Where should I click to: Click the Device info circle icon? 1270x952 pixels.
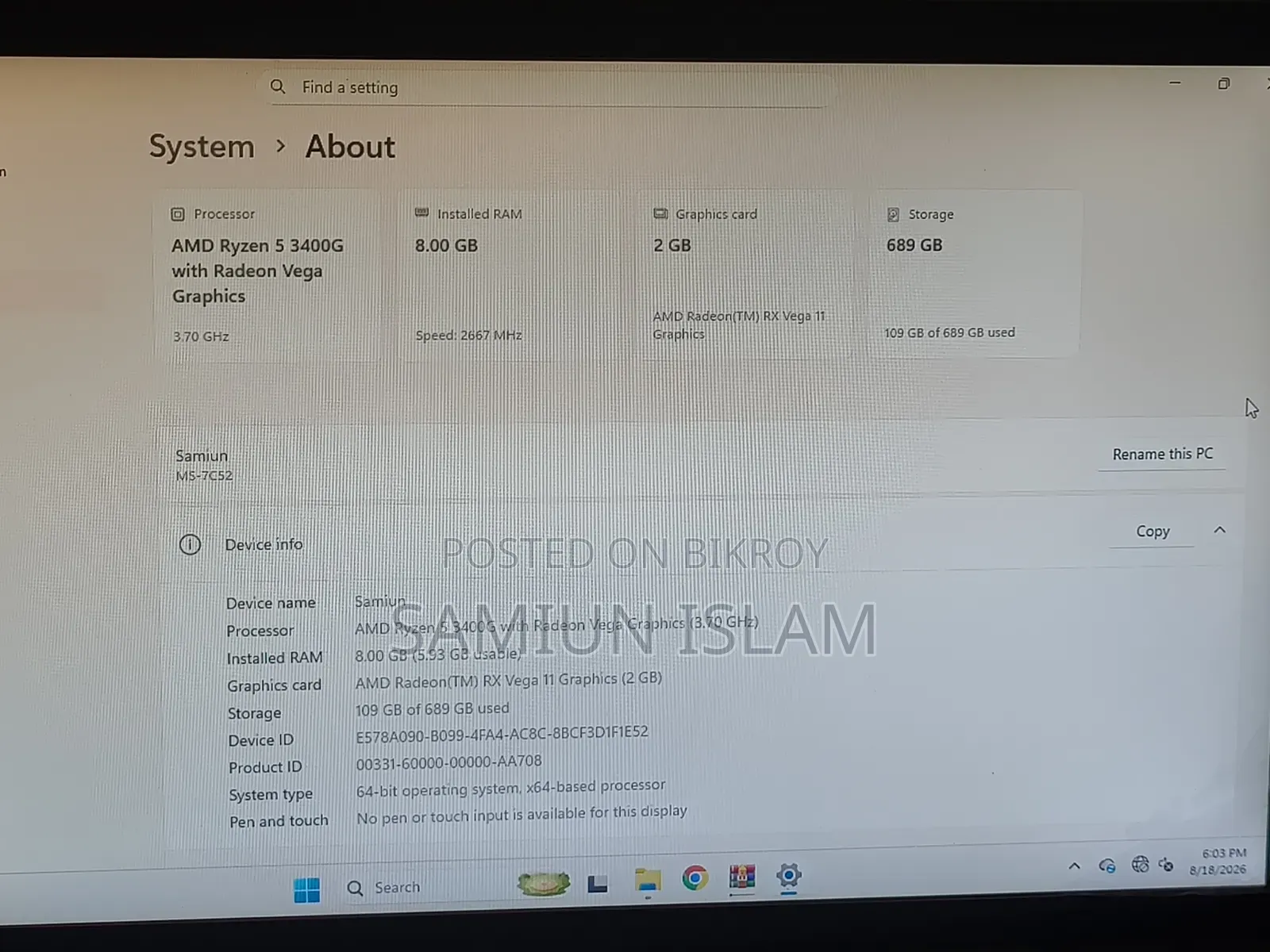click(x=190, y=544)
